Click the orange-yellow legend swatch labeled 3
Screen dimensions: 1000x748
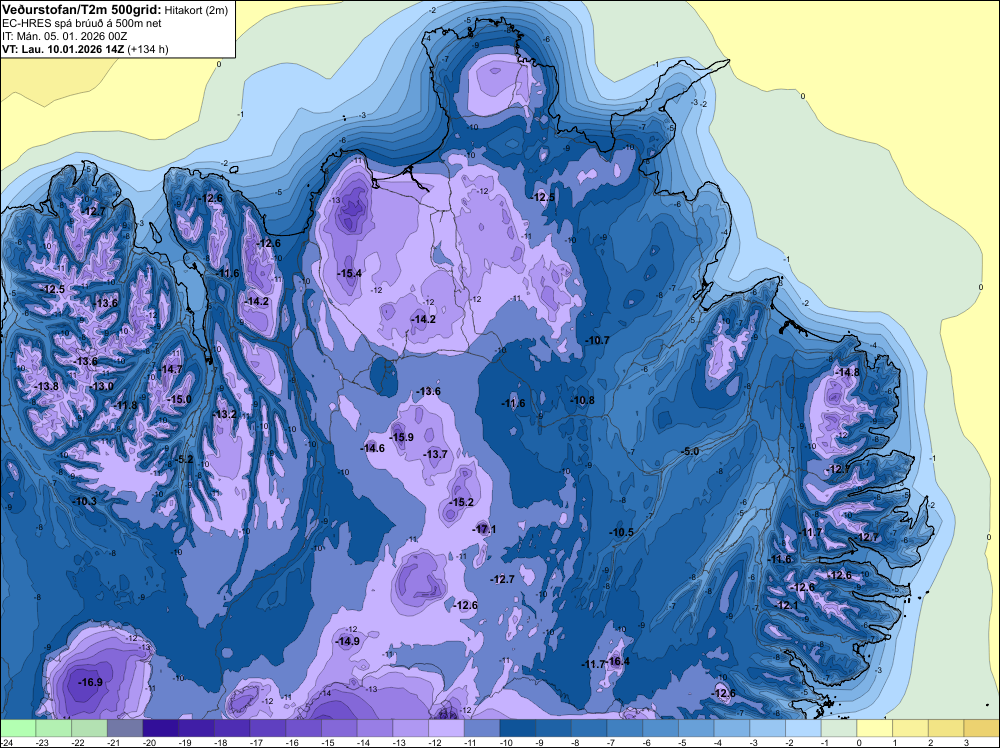tap(982, 728)
